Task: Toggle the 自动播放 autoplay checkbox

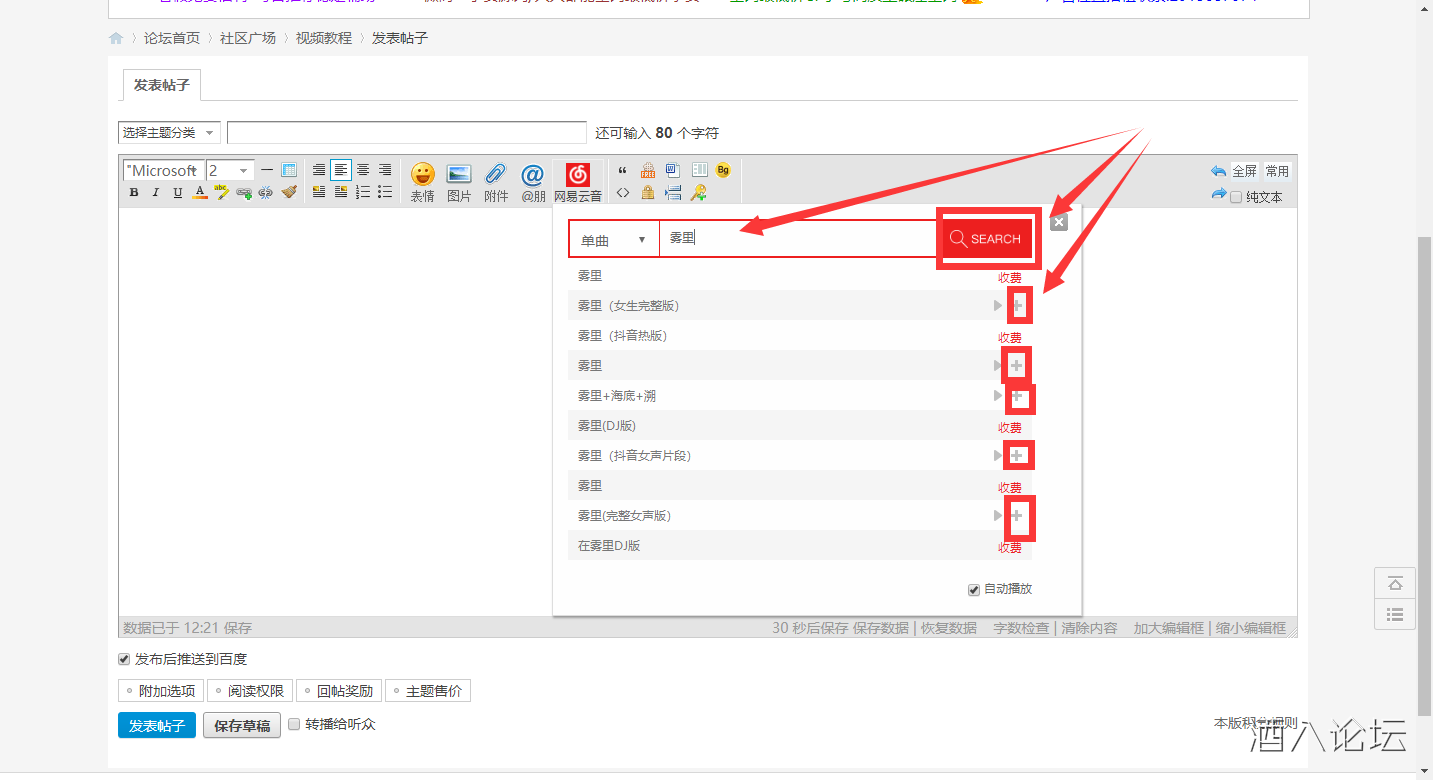Action: [x=974, y=589]
